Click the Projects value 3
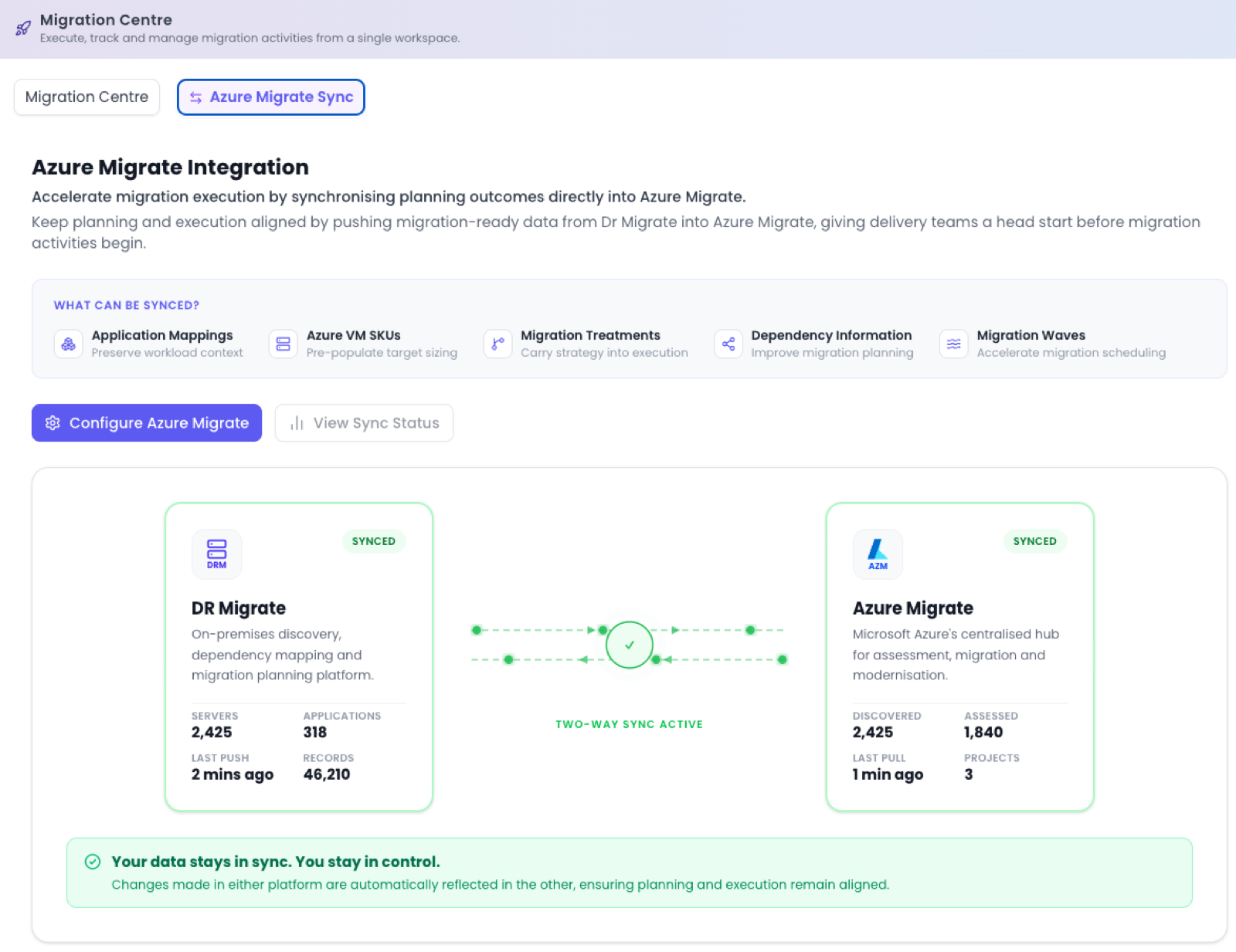Image resolution: width=1236 pixels, height=952 pixels. coord(969,774)
